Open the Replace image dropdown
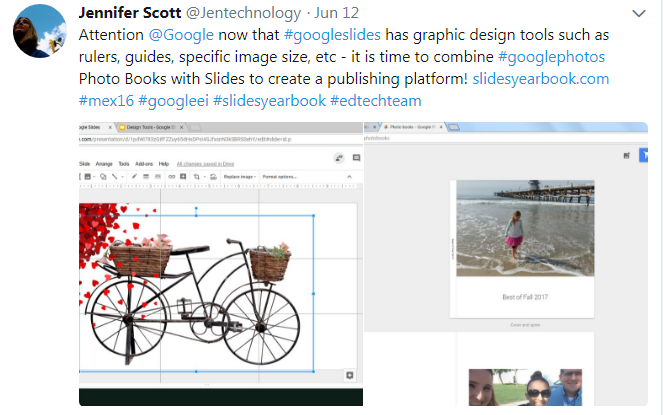 click(x=240, y=177)
